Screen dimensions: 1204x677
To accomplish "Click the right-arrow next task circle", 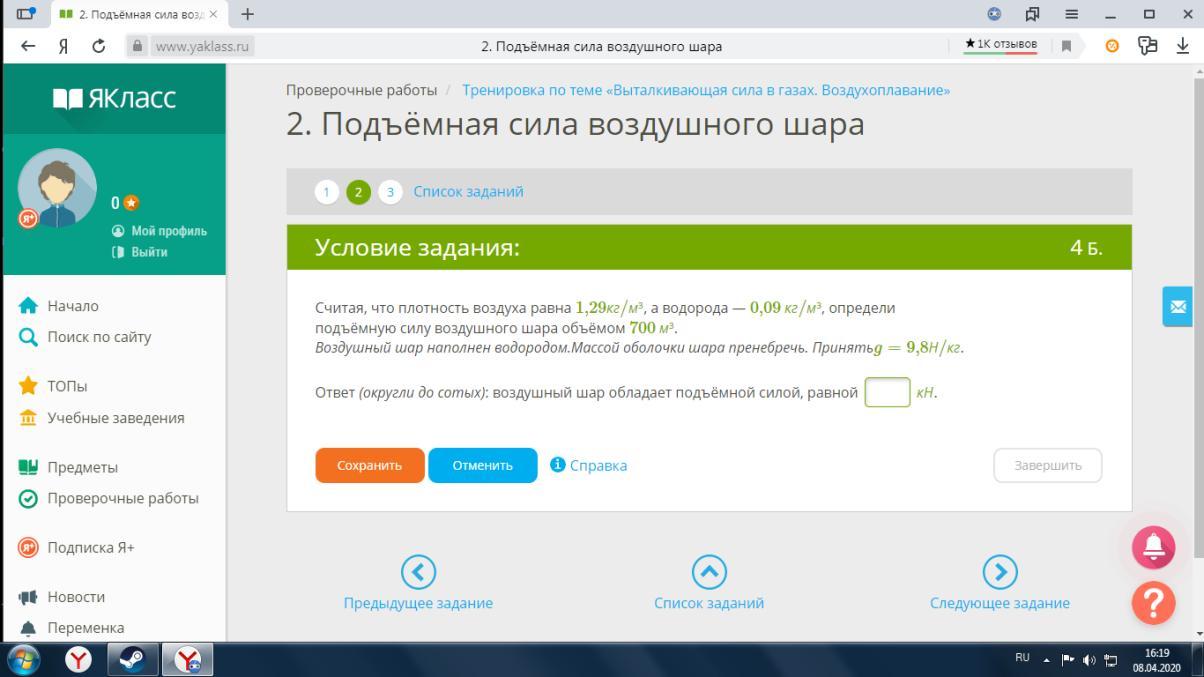I will point(1000,572).
